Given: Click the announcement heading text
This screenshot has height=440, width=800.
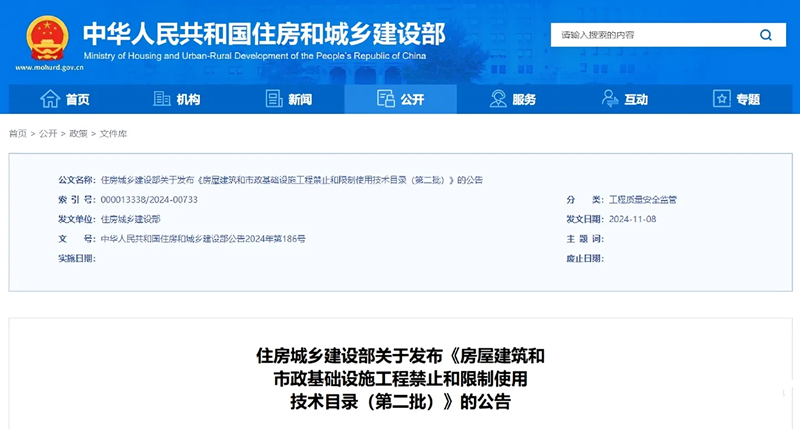Looking at the screenshot, I should click(400, 379).
